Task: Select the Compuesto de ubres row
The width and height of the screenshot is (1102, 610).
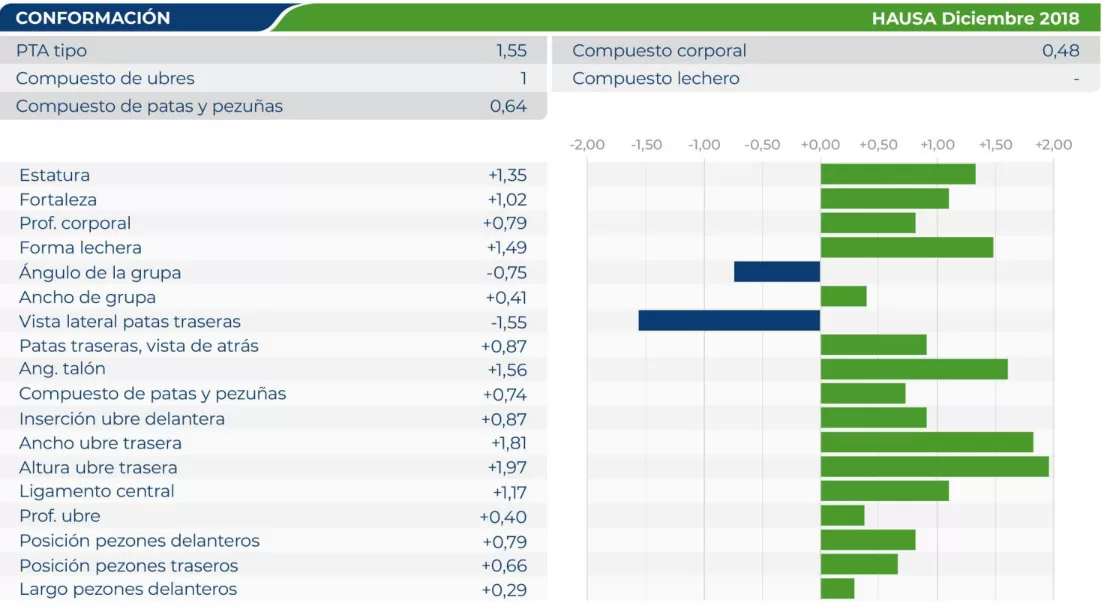Action: click(272, 78)
